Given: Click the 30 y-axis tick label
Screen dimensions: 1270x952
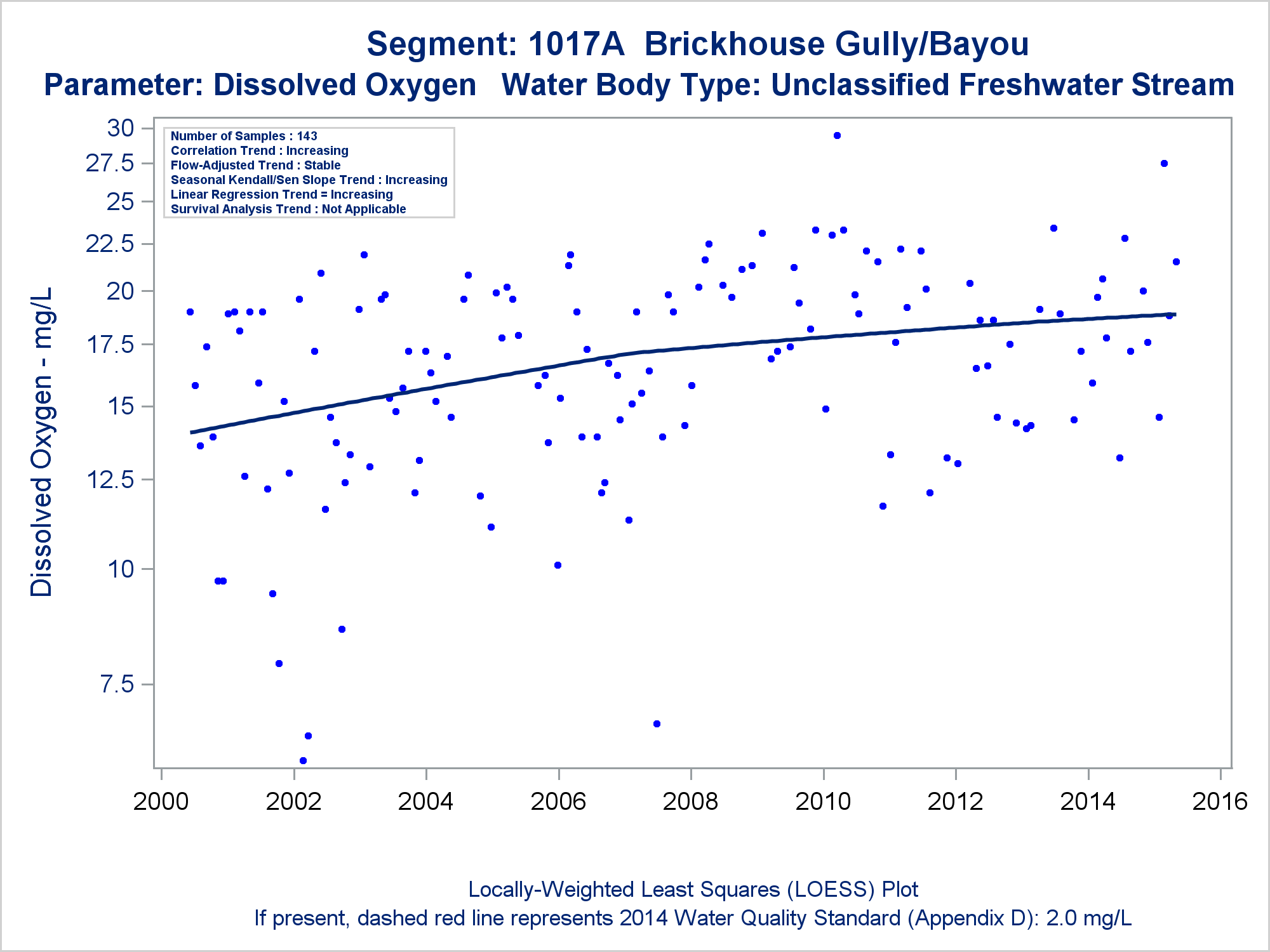Looking at the screenshot, I should 121,128.
